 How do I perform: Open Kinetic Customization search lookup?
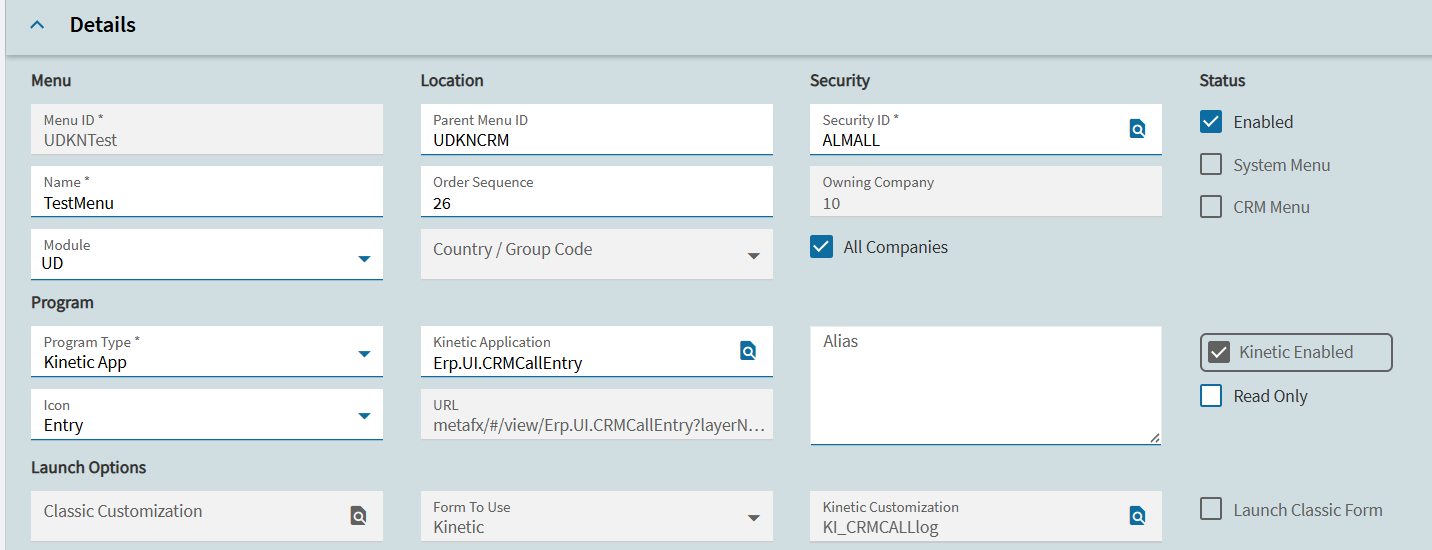[x=1137, y=516]
